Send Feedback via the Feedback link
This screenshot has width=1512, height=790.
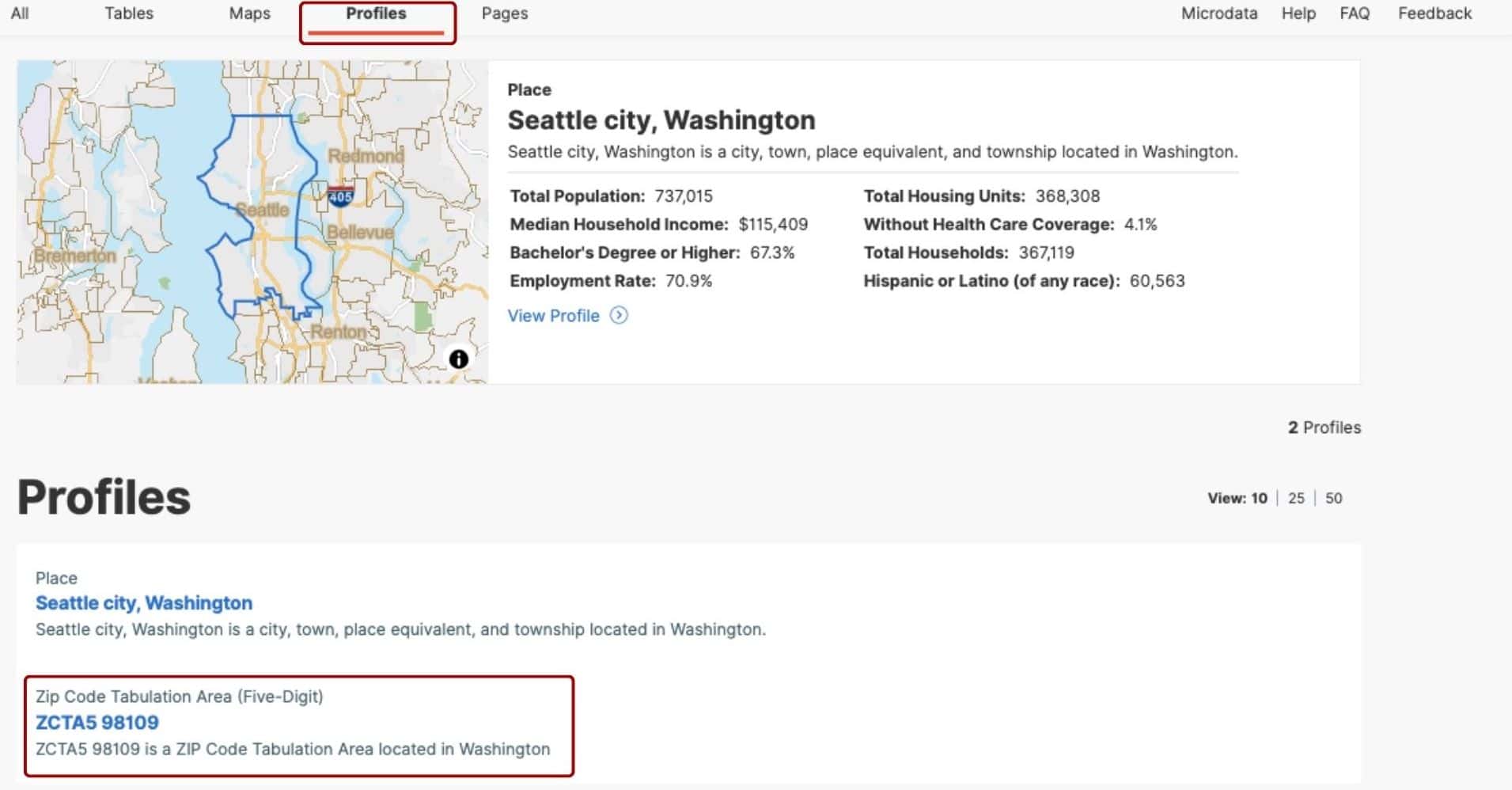[1434, 13]
